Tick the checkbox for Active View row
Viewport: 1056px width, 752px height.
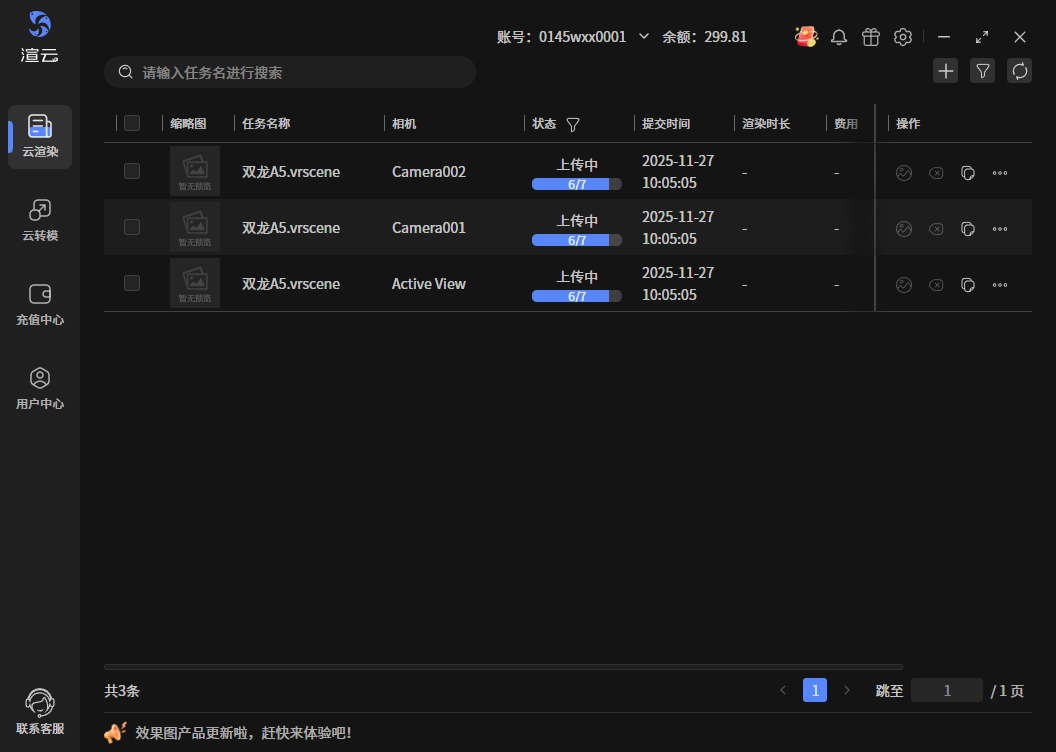coord(132,283)
